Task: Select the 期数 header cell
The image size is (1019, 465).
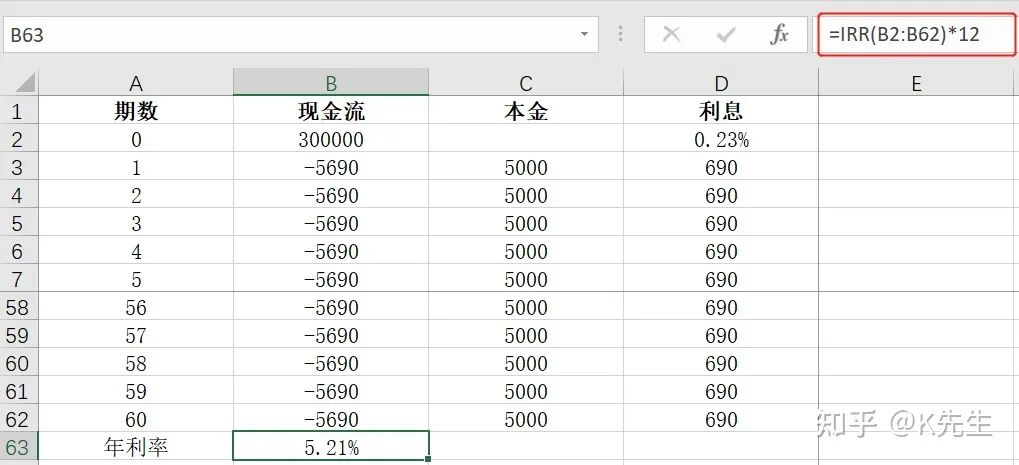Action: pos(136,111)
